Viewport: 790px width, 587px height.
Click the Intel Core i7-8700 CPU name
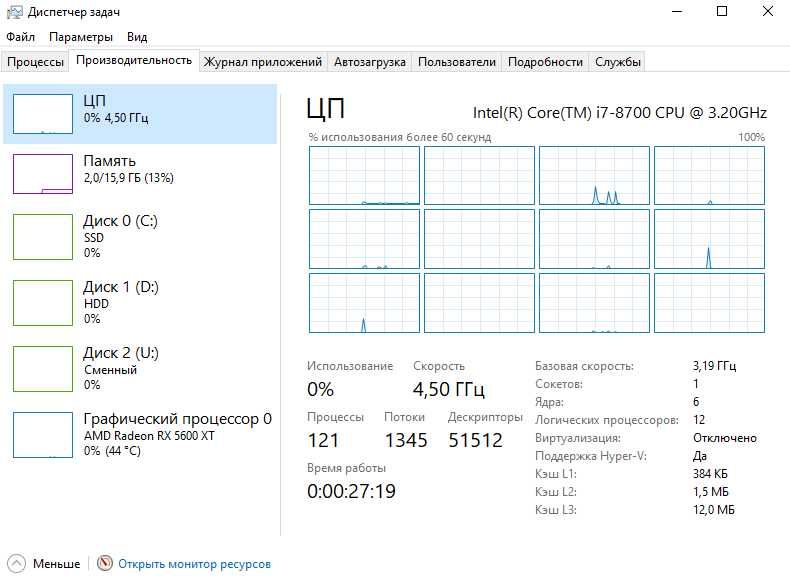pyautogui.click(x=619, y=112)
